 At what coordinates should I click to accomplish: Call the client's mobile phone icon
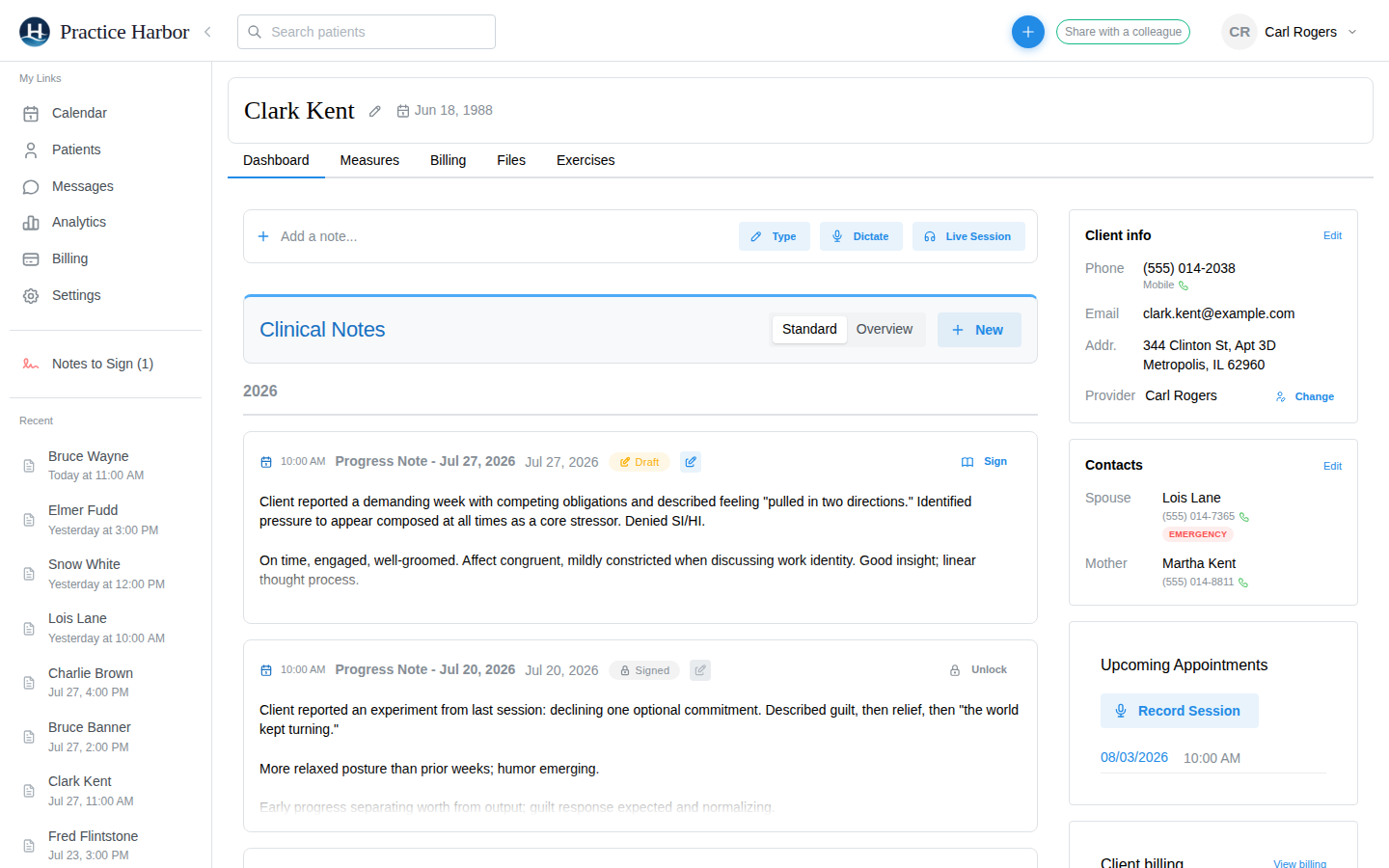click(x=1184, y=285)
